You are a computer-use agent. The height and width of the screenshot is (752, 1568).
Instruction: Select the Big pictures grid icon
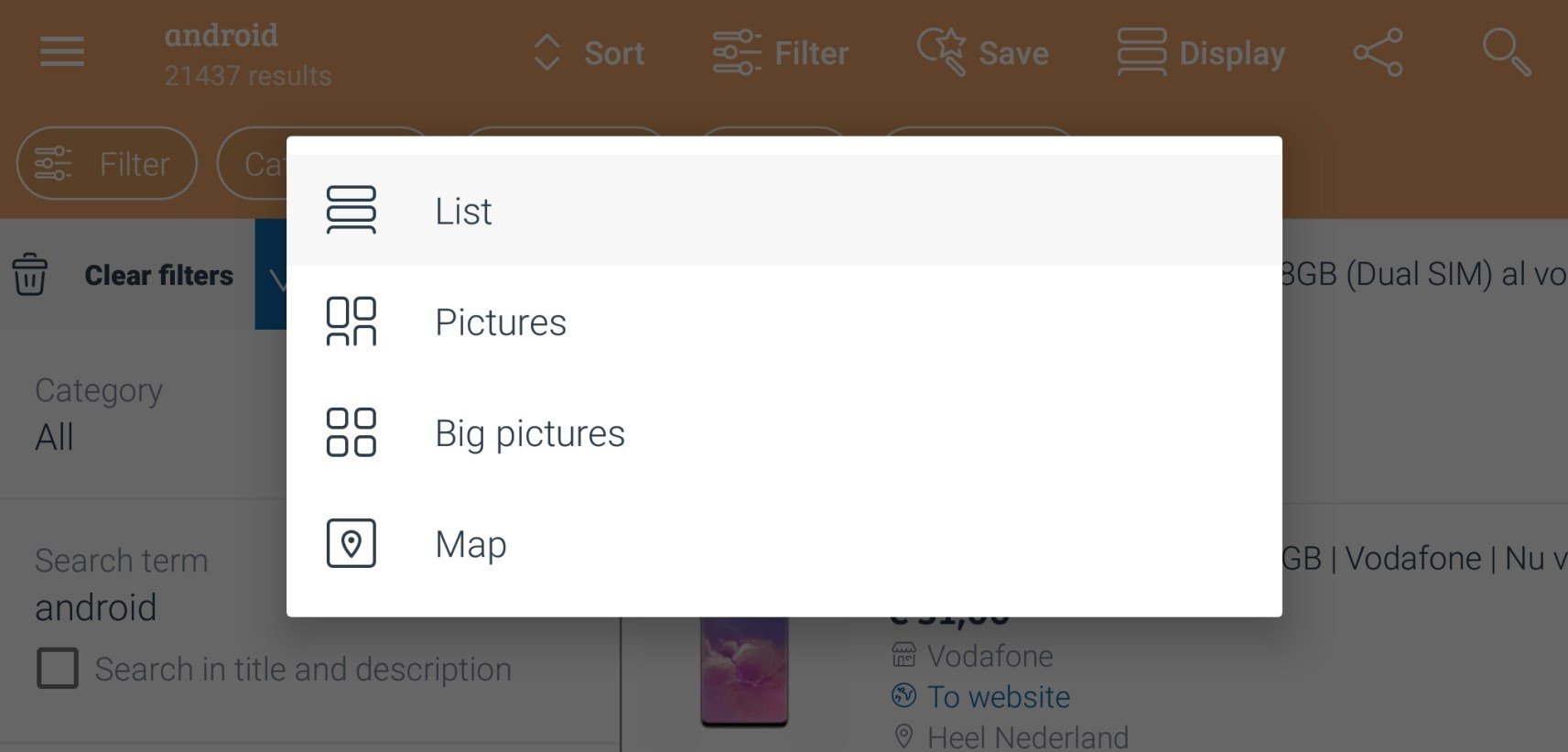351,432
